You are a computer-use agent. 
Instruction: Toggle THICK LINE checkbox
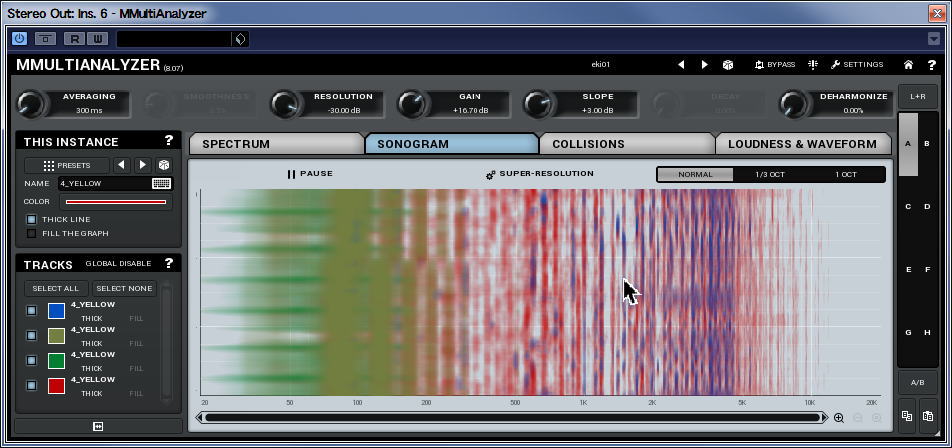point(32,219)
